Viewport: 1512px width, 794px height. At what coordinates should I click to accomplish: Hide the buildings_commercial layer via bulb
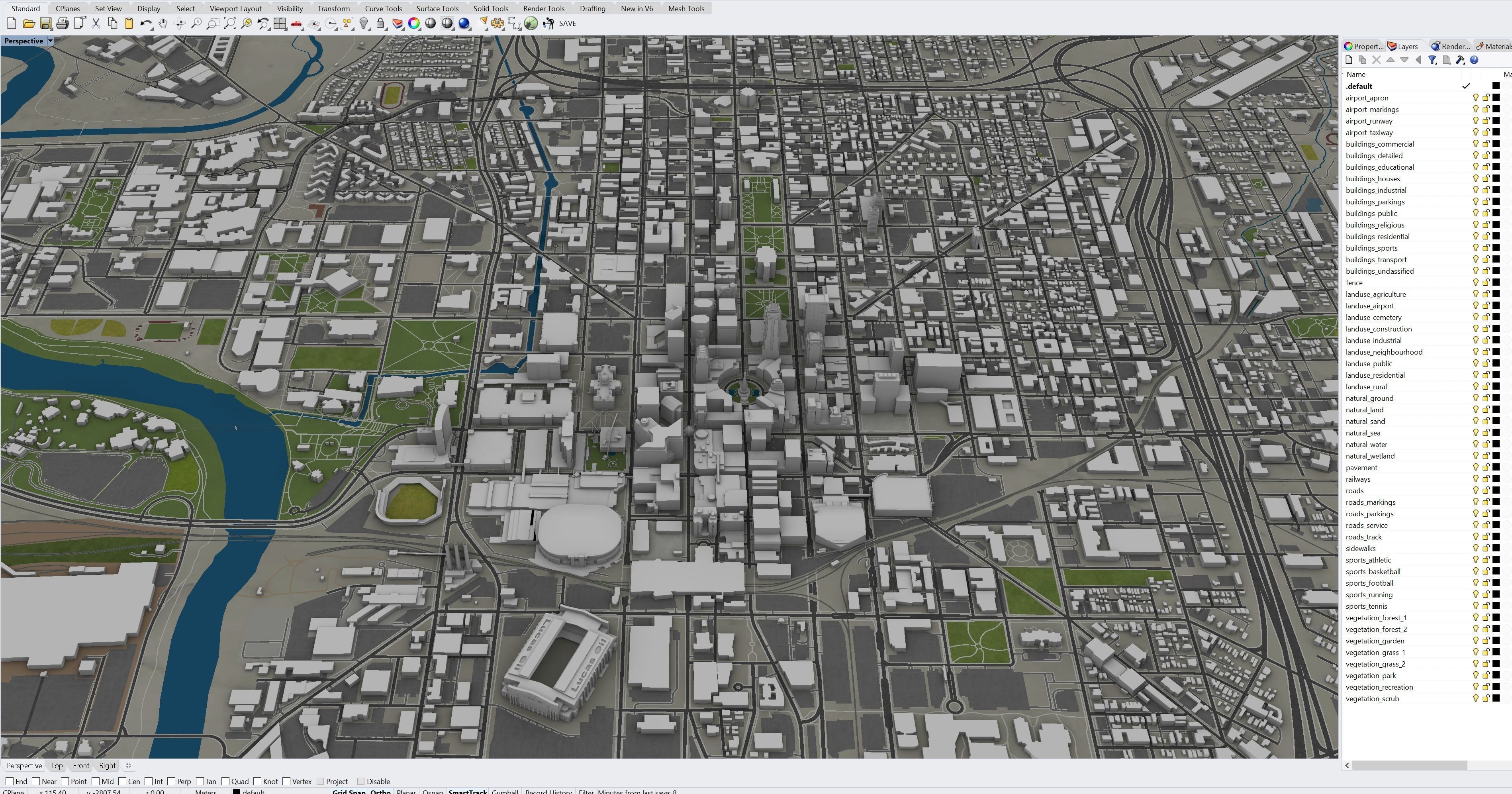(x=1476, y=144)
